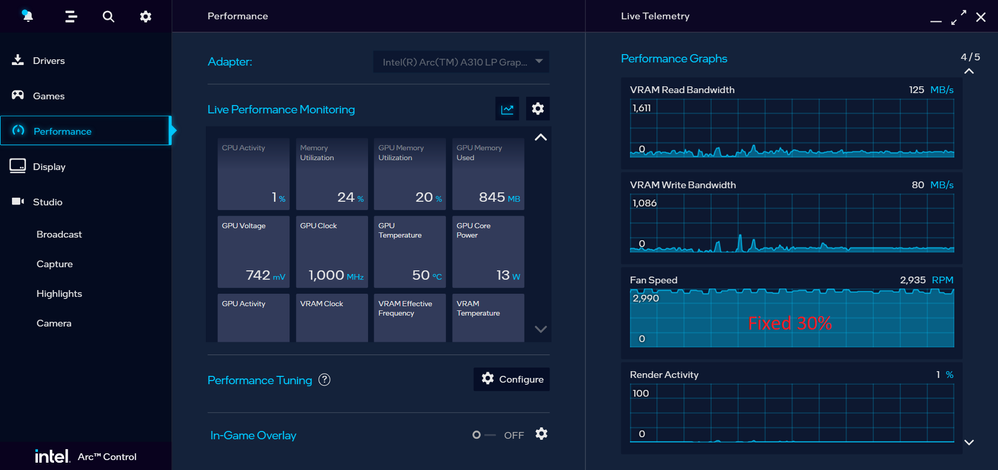
Task: Click the 125 MB/s read bandwidth value
Action: click(931, 90)
